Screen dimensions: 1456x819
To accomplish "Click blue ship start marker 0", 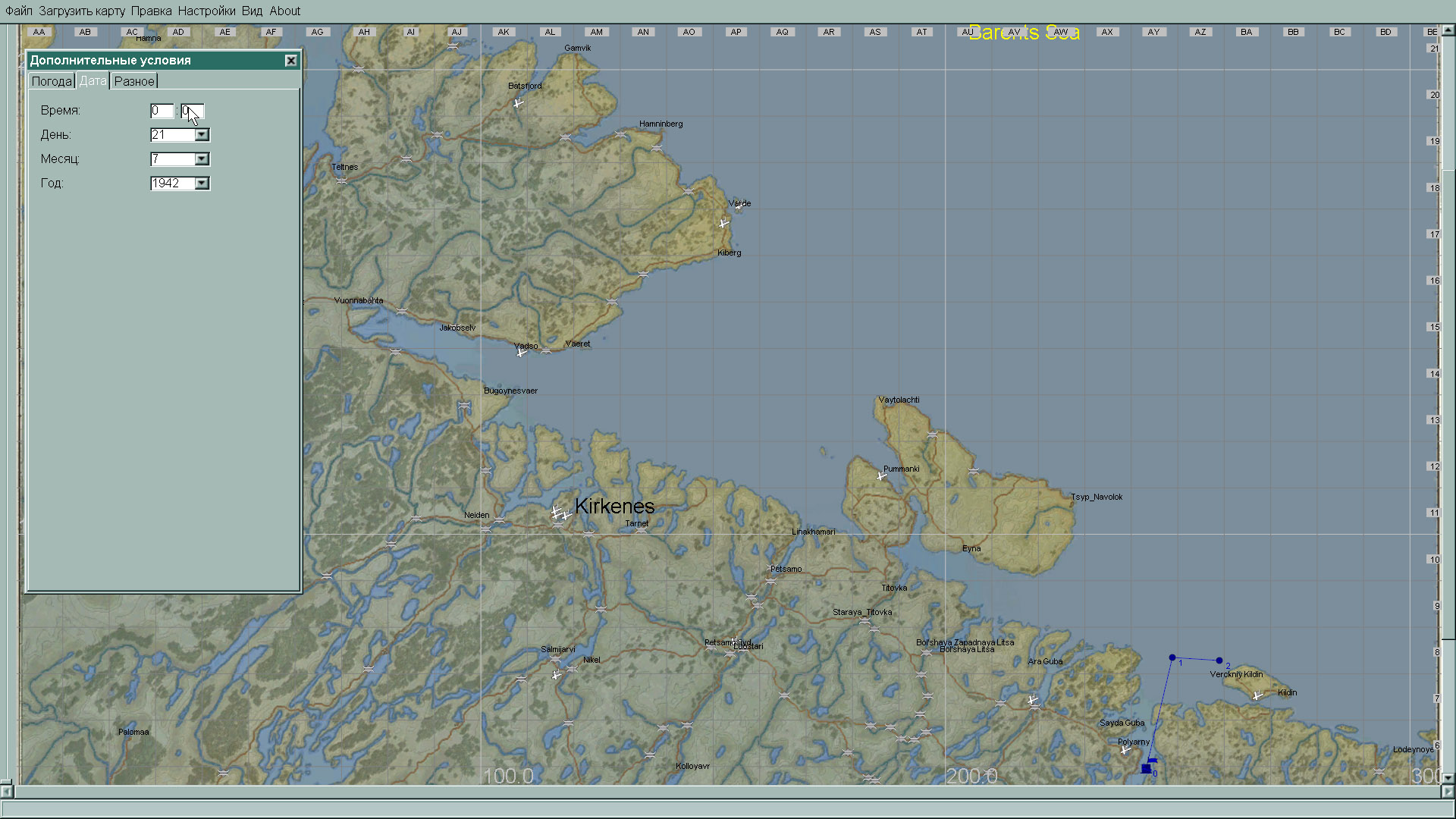I will (1147, 768).
